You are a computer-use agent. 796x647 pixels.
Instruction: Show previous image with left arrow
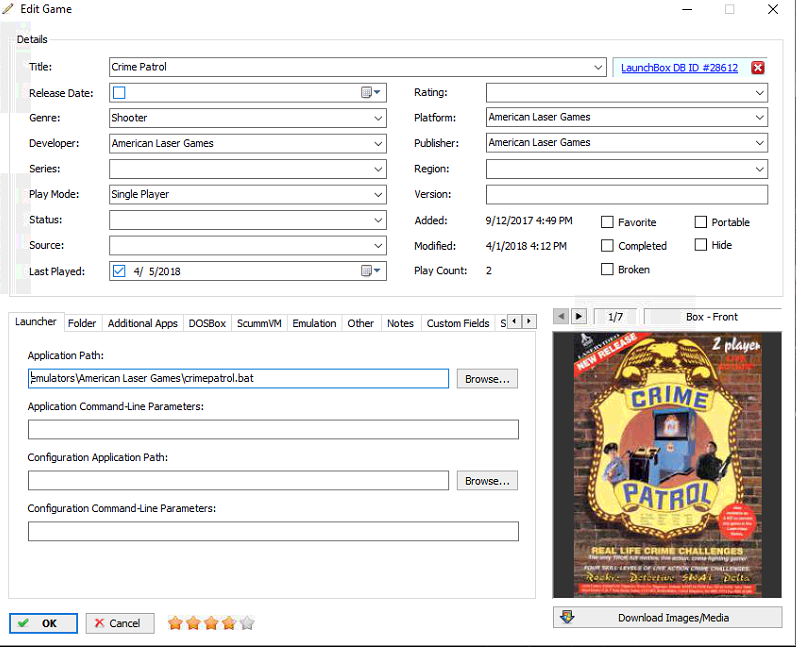tap(561, 317)
